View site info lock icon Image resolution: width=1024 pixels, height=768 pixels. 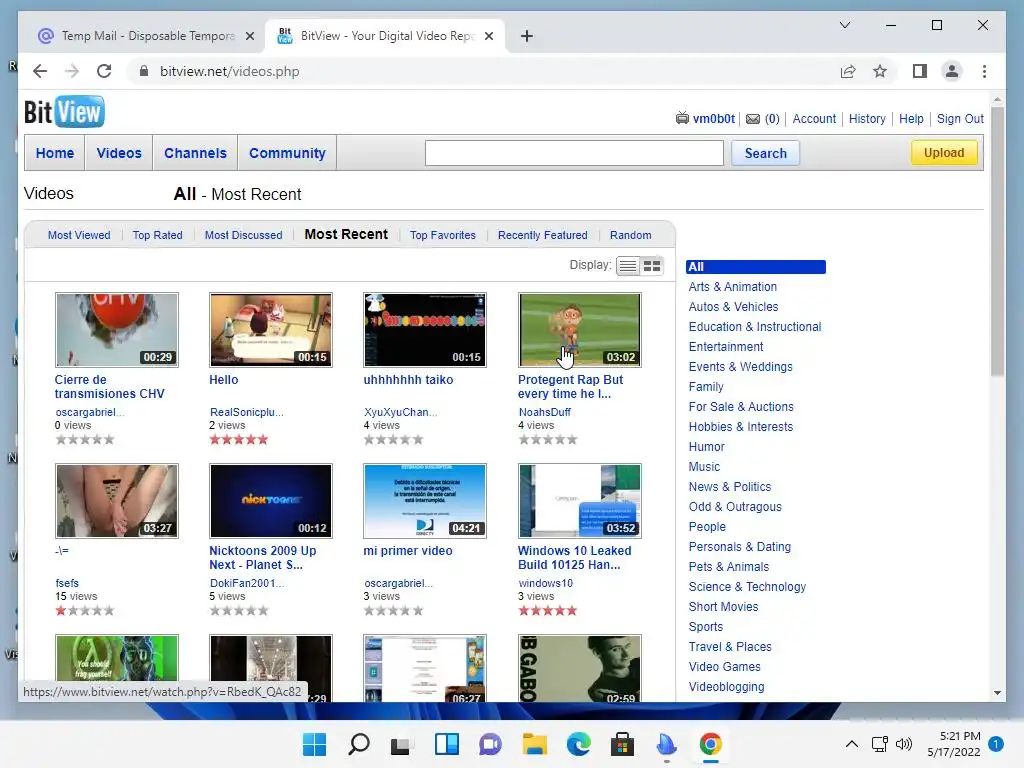click(144, 71)
